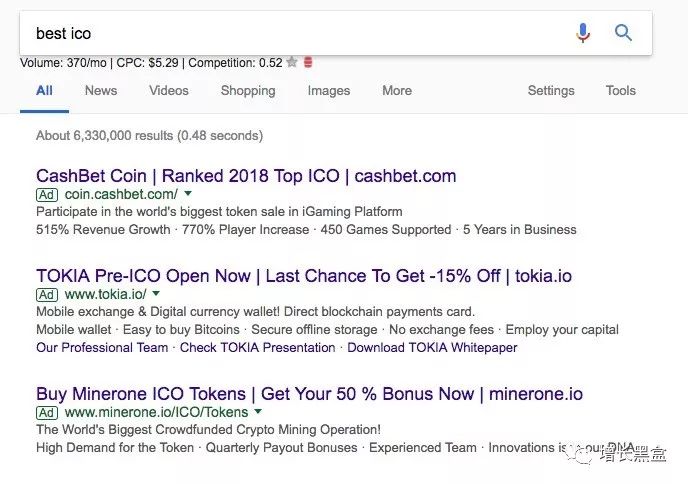The height and width of the screenshot is (484, 688).
Task: Open the Images tab
Action: click(329, 91)
